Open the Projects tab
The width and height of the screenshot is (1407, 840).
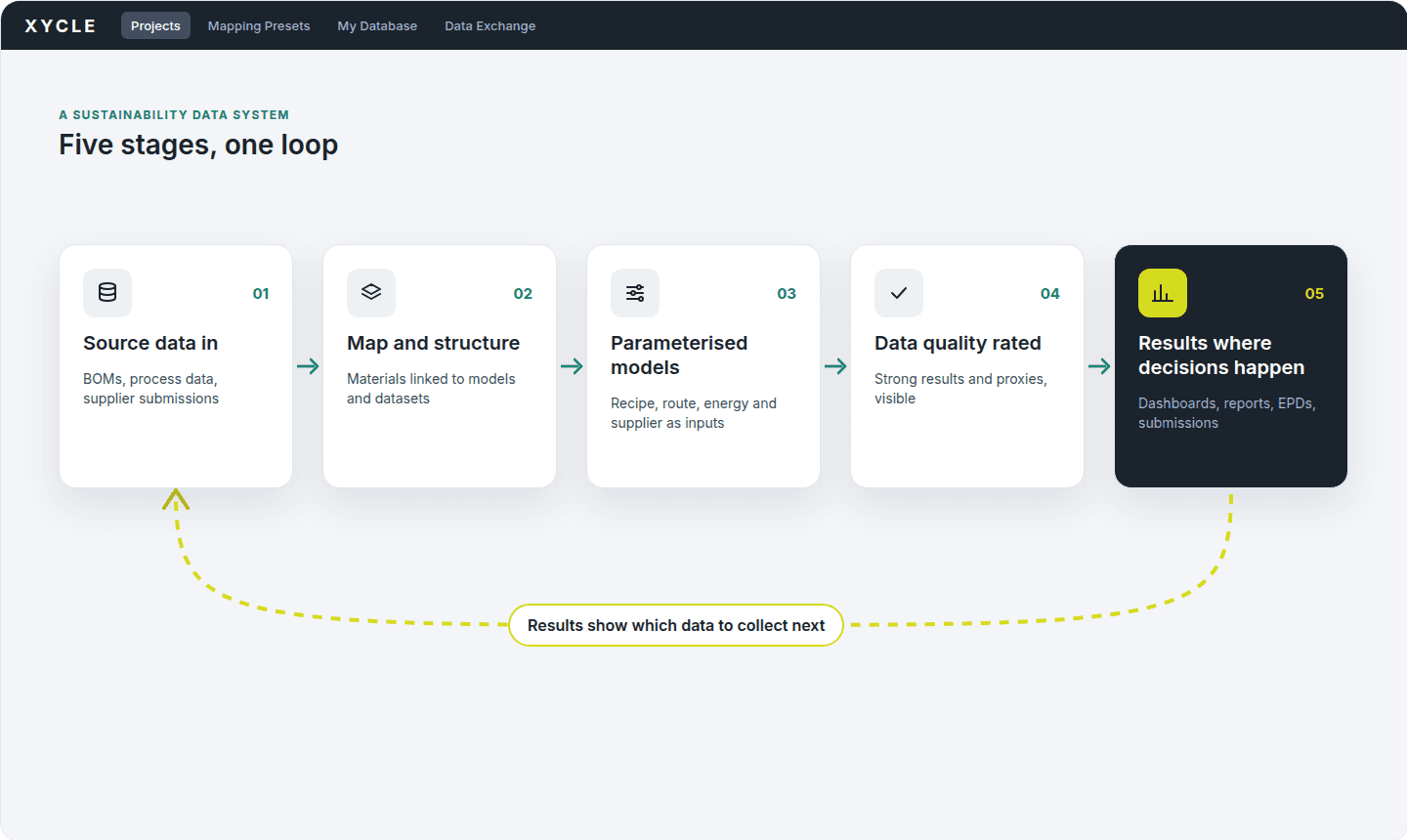coord(155,25)
